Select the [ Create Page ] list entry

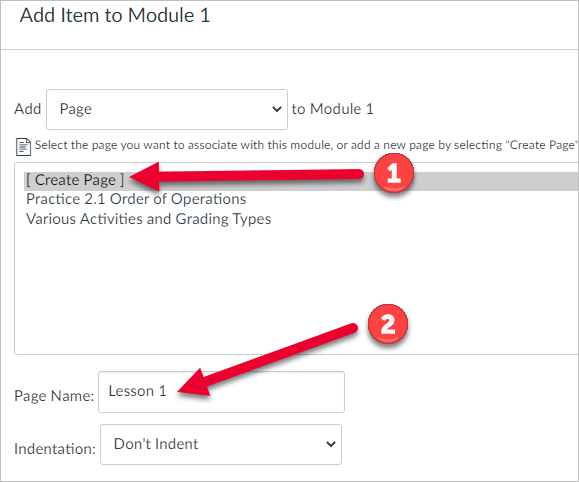301,181
